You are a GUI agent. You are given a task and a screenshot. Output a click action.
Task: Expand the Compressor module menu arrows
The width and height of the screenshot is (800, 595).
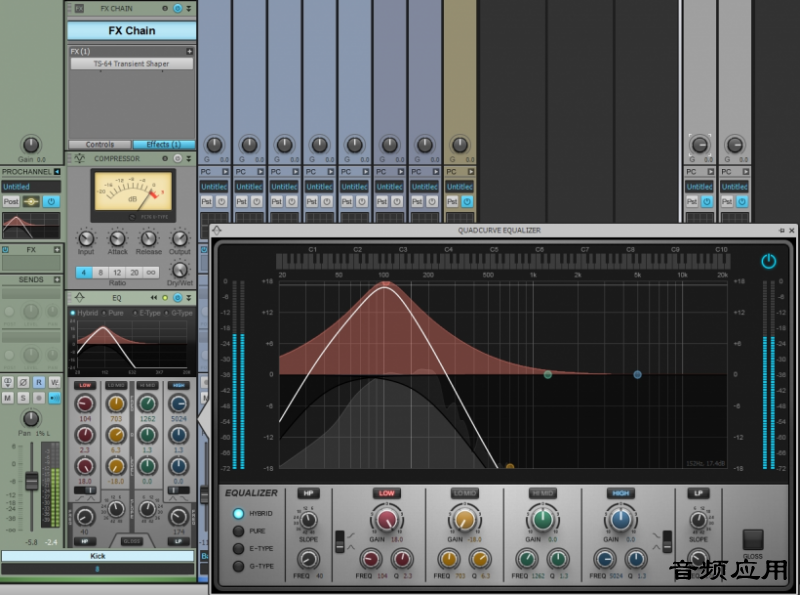tap(188, 159)
